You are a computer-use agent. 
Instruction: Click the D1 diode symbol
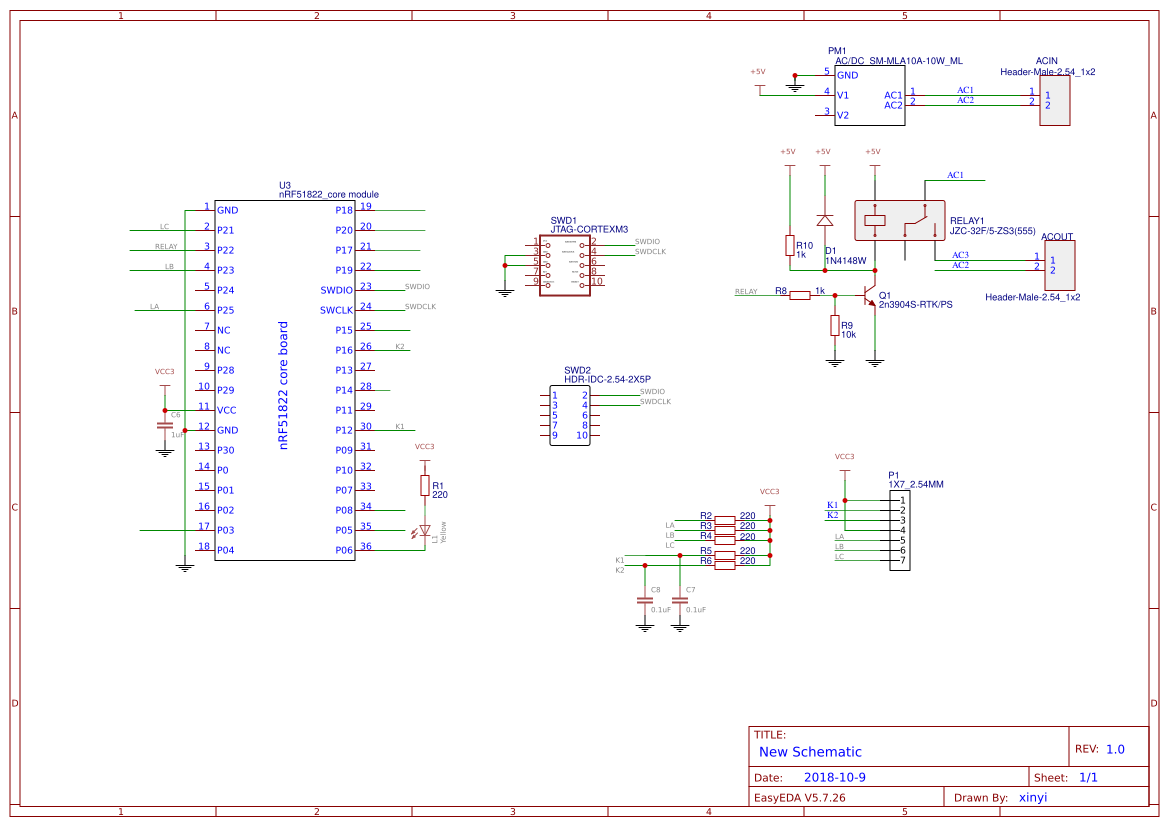pyautogui.click(x=825, y=221)
